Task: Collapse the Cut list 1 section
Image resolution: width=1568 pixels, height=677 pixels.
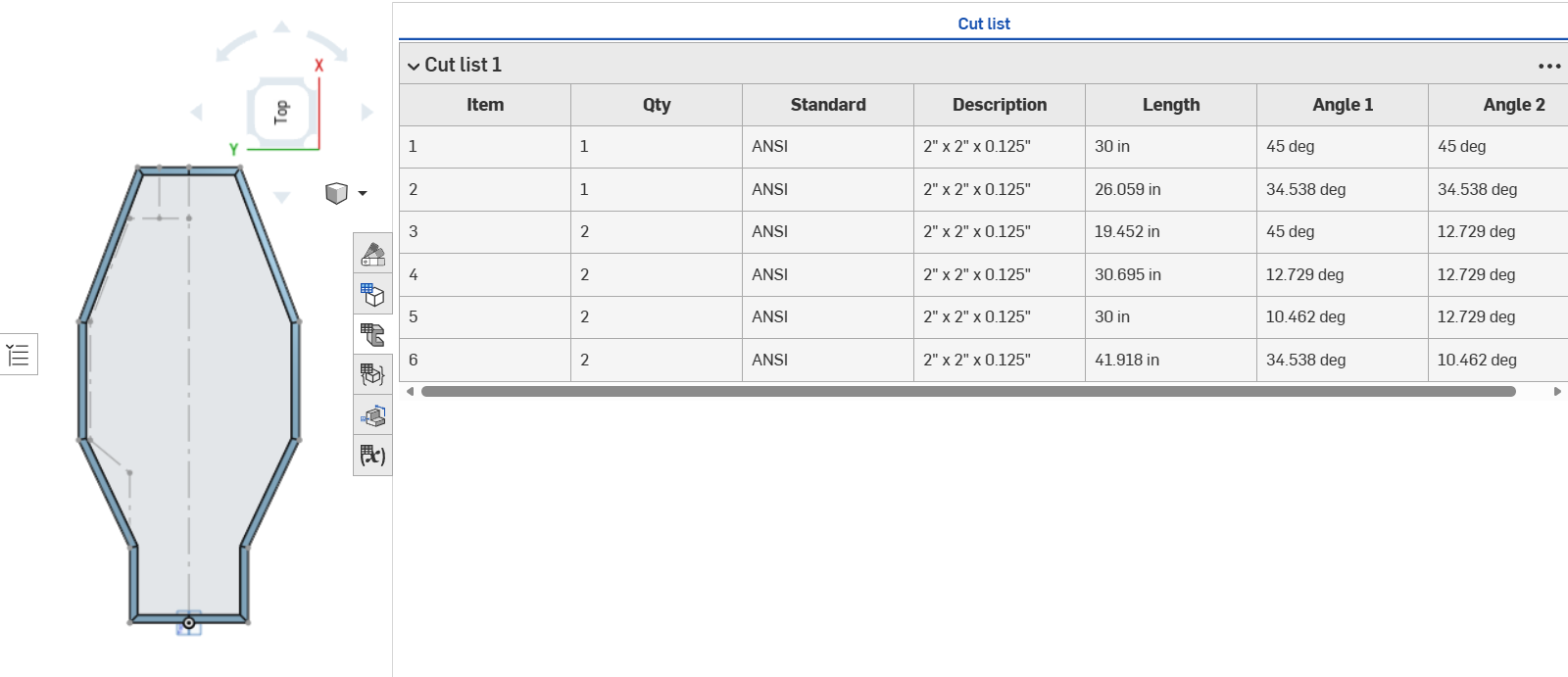Action: click(414, 66)
